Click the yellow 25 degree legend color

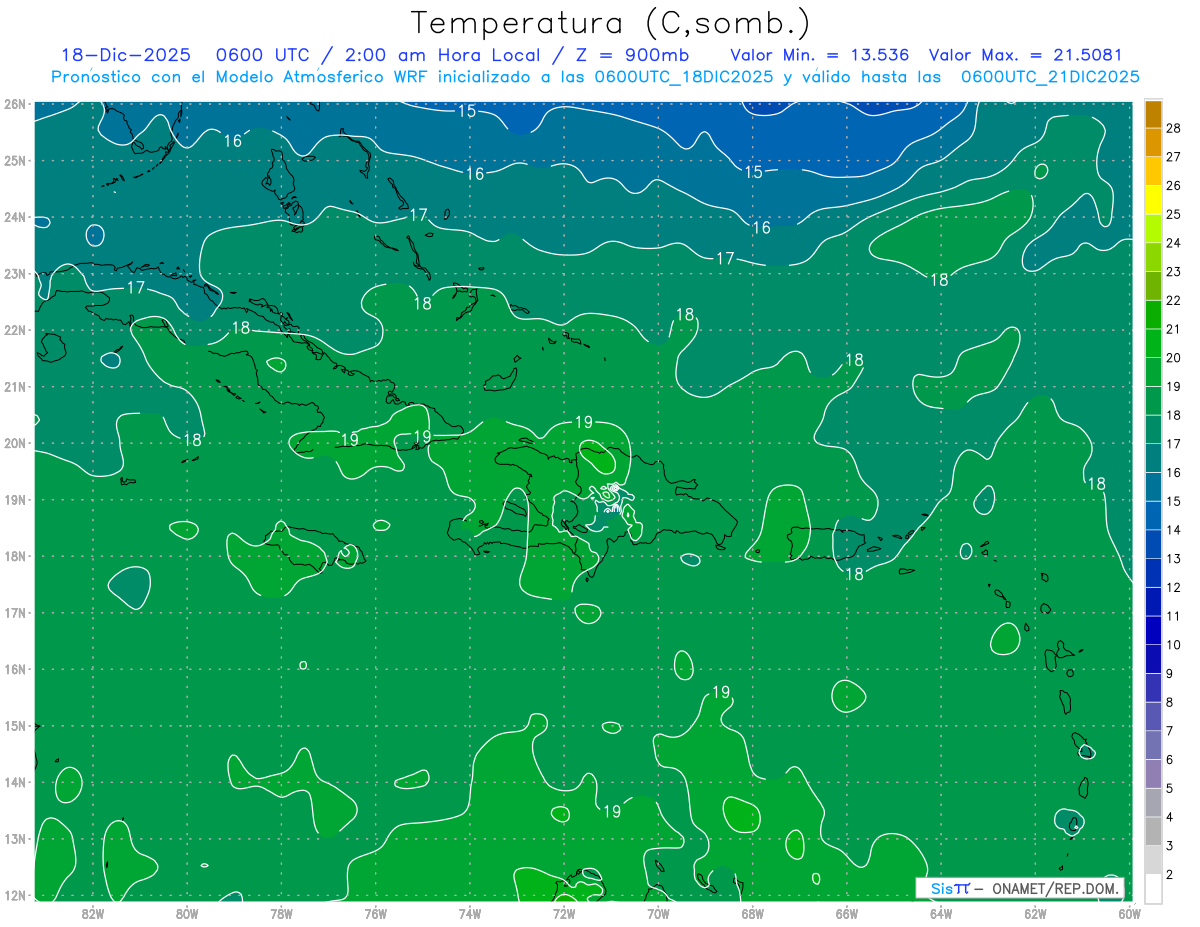click(x=1153, y=200)
